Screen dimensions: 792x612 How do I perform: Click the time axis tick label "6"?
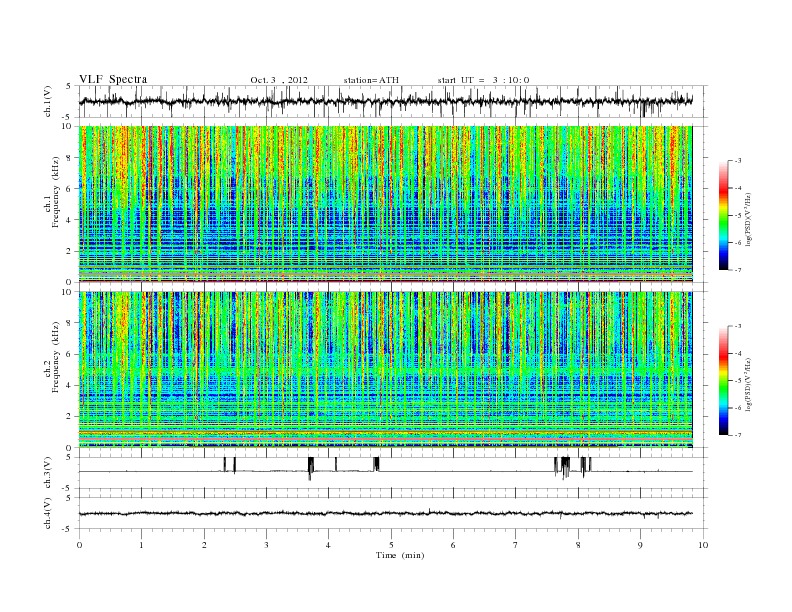pos(453,545)
